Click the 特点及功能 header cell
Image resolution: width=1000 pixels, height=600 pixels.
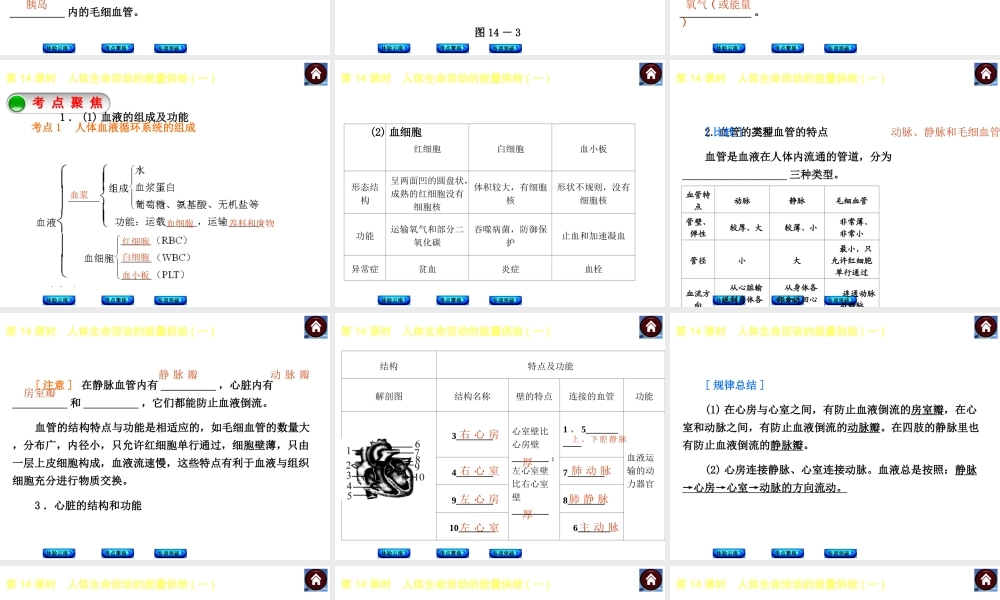pos(550,366)
